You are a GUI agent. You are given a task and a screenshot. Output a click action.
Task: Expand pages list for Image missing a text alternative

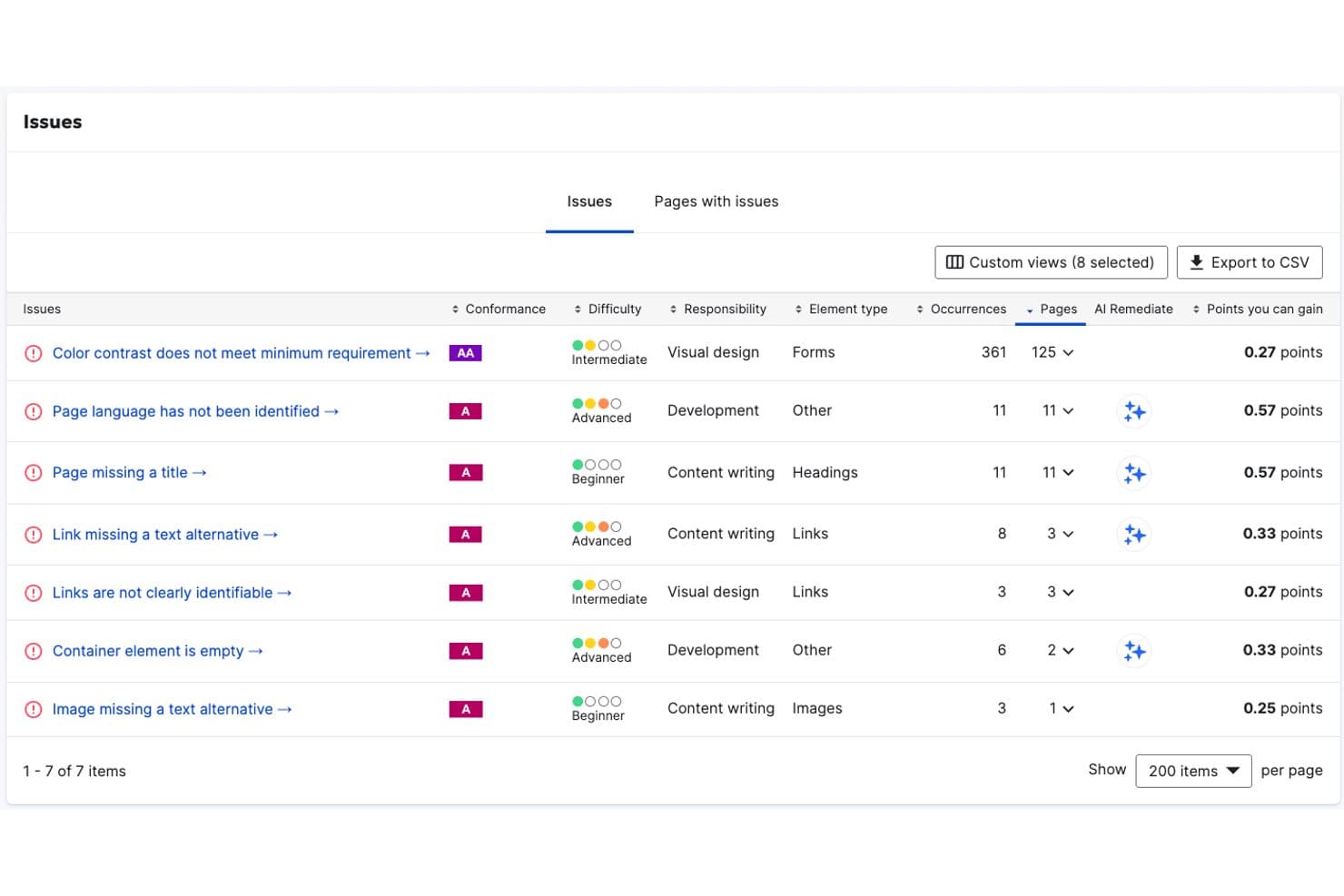click(x=1062, y=708)
